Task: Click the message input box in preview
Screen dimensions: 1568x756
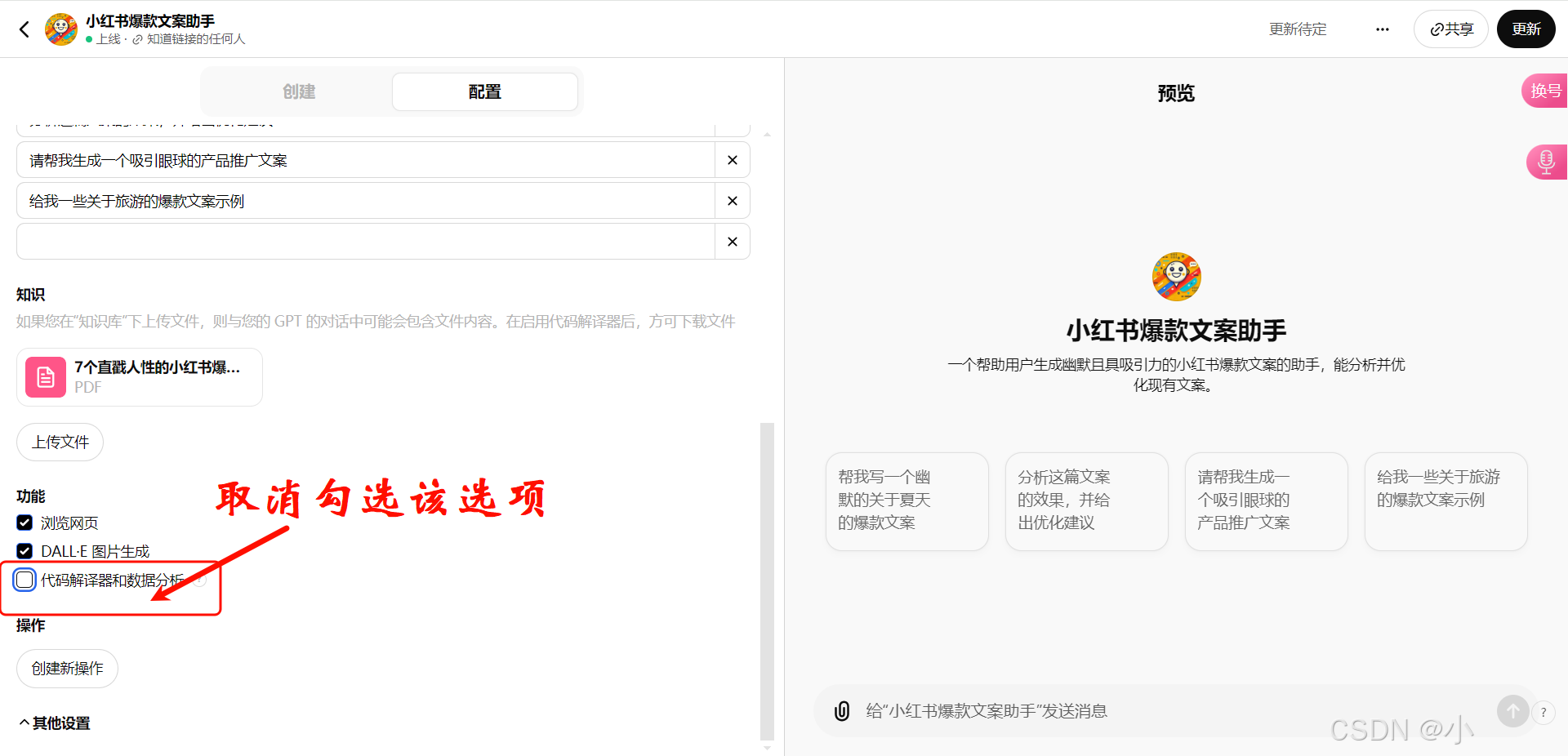Action: [x=1176, y=711]
